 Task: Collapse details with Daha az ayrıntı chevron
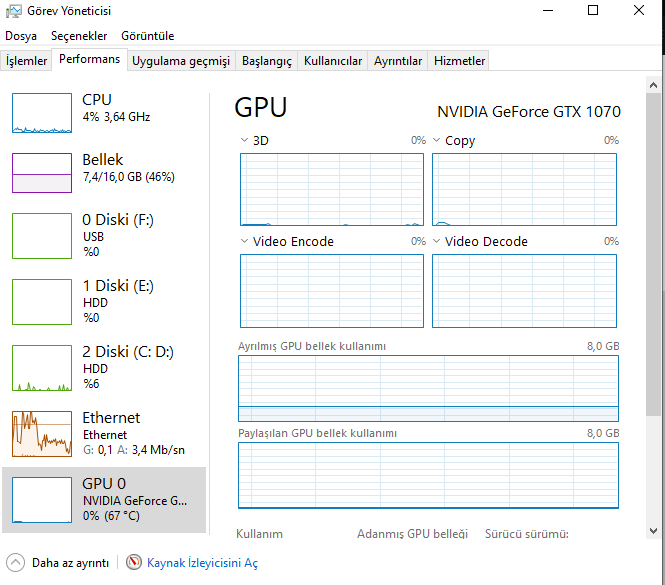click(x=15, y=563)
